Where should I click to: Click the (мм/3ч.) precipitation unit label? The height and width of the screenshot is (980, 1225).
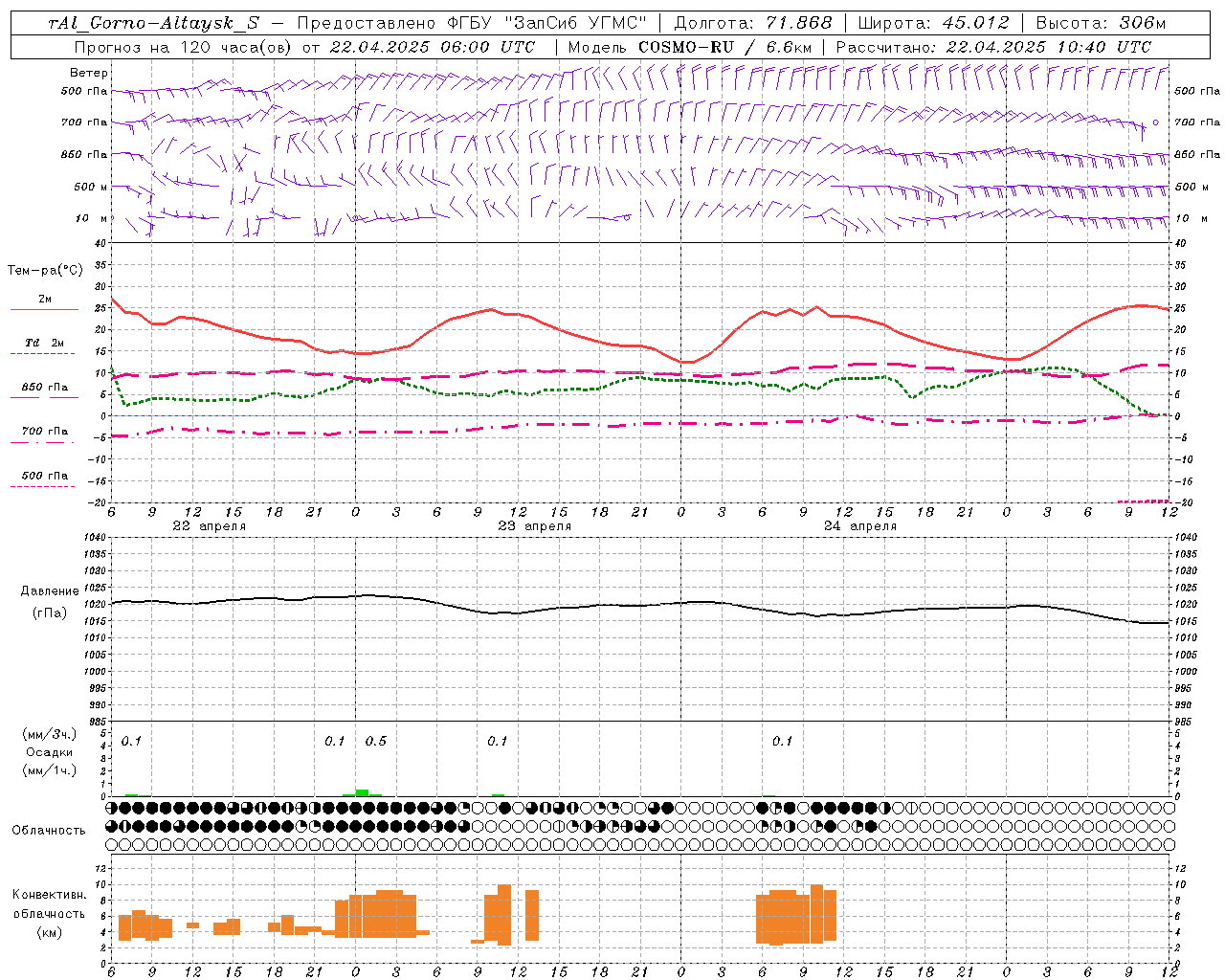tap(50, 734)
